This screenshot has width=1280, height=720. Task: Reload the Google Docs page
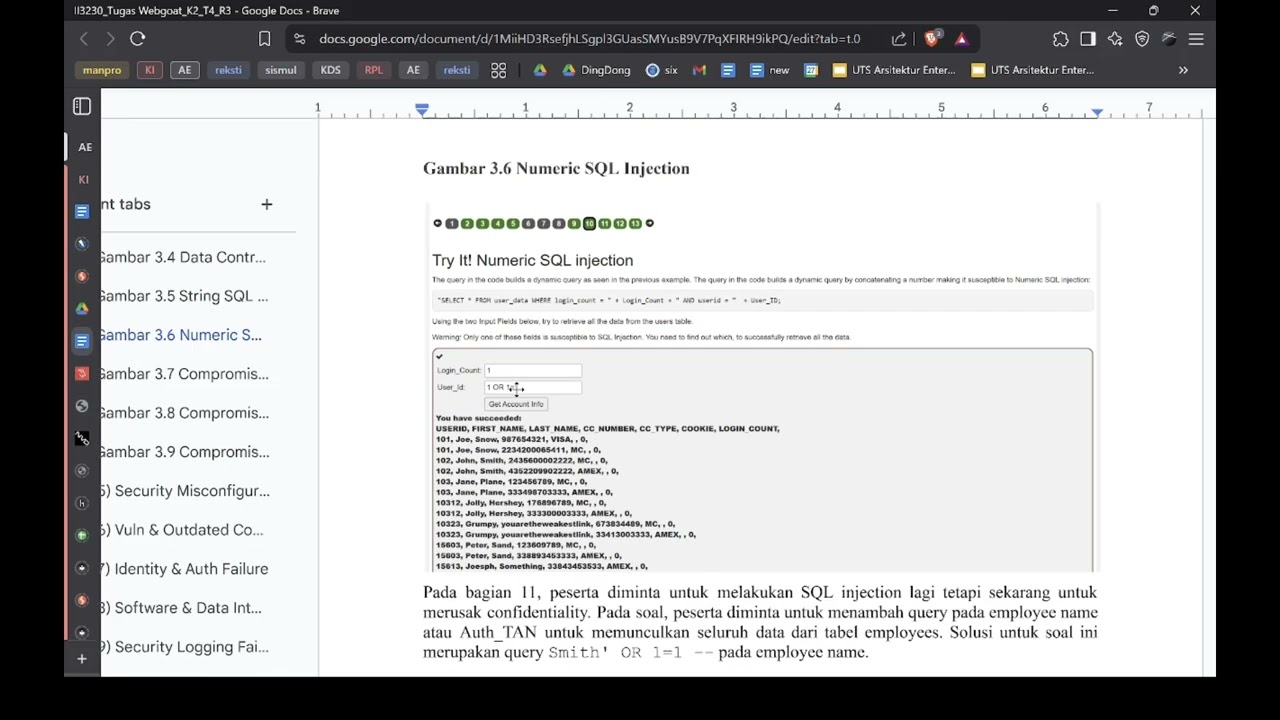tap(138, 39)
